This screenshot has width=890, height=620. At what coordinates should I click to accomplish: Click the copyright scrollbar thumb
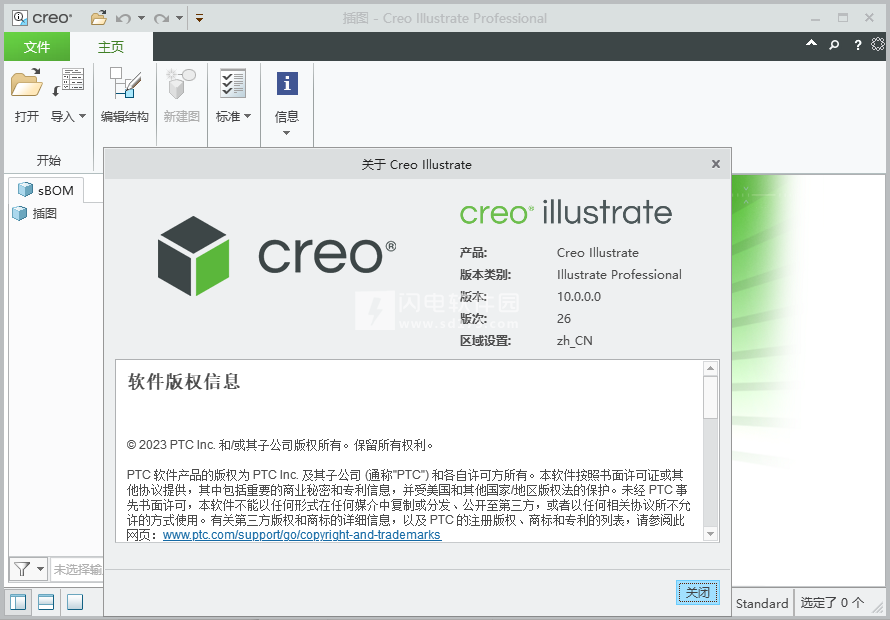click(710, 397)
